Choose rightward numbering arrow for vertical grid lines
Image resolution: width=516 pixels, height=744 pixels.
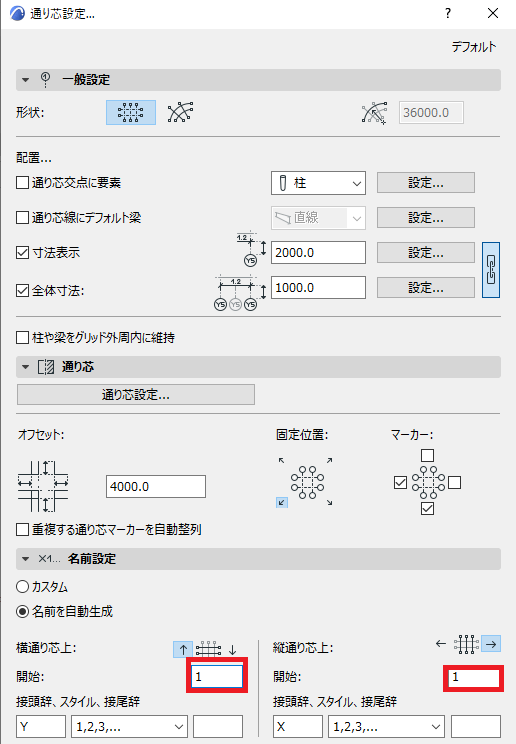click(491, 644)
